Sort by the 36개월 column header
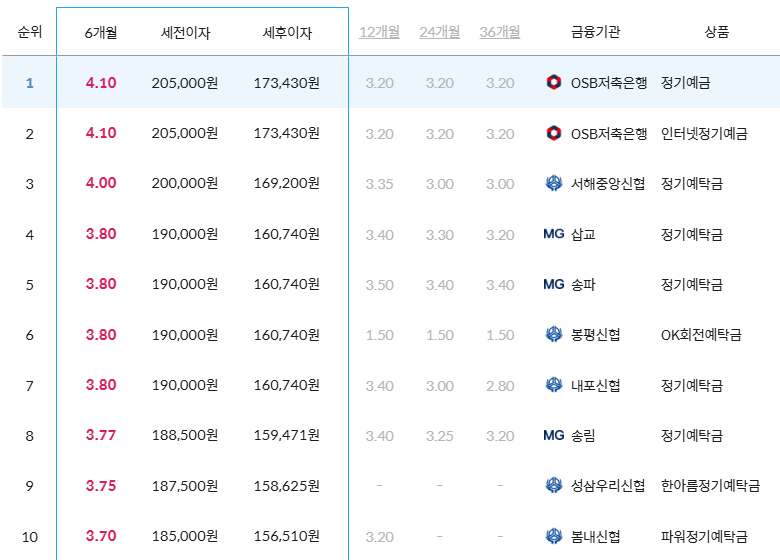 point(500,32)
